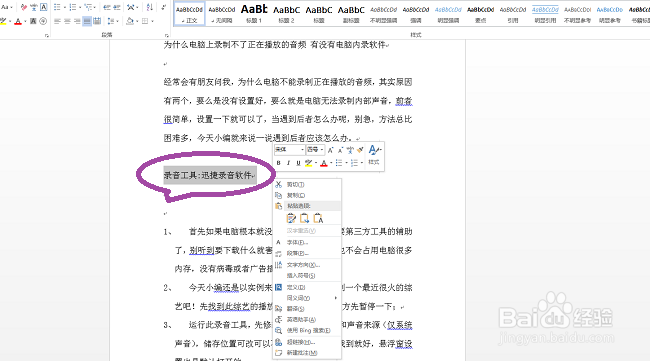Screen dimensions: 650x361
Task: Click the Asian Layout icon in ribbon
Action: click(x=131, y=7)
